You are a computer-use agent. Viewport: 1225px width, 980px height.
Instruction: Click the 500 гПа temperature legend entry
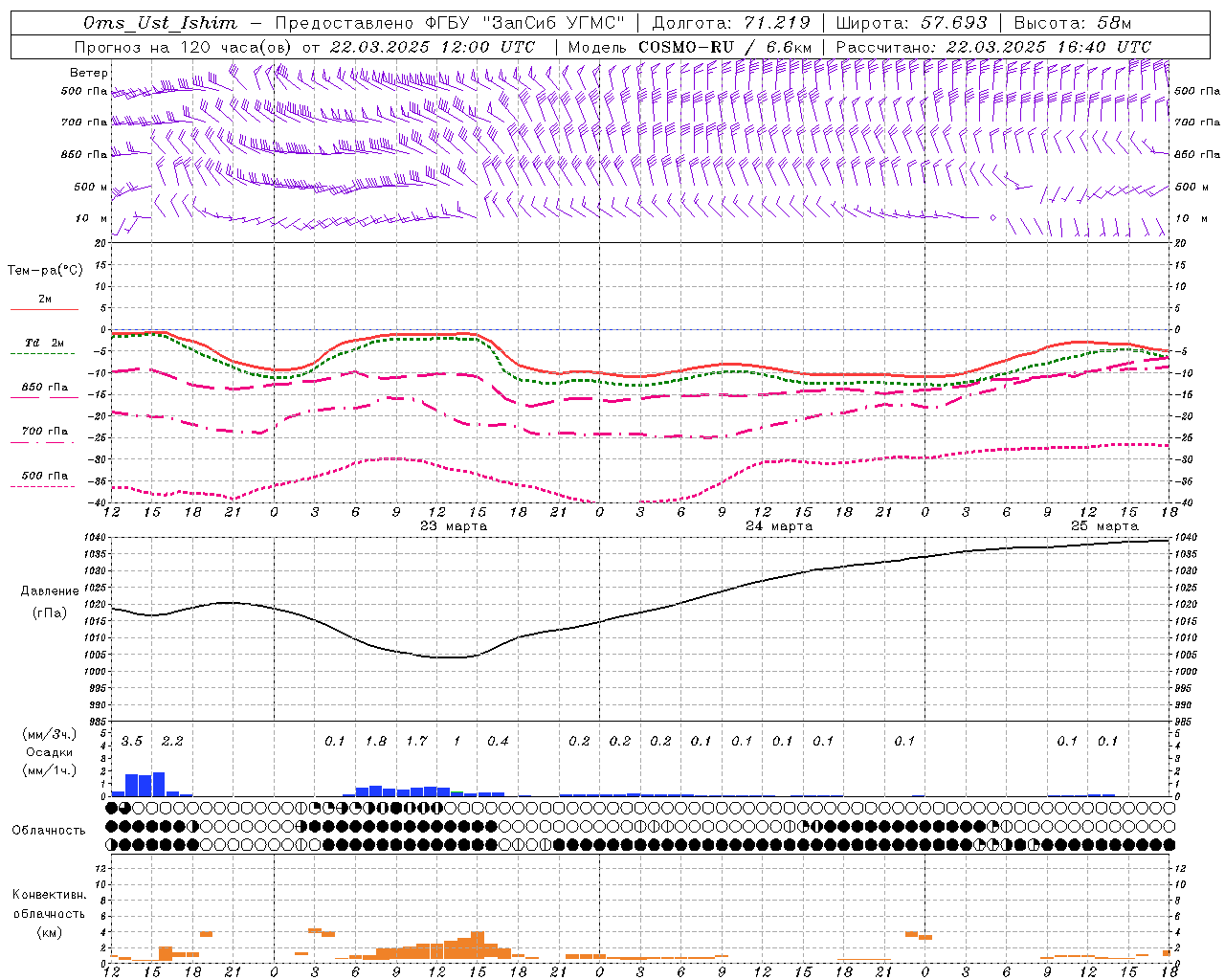[x=45, y=476]
